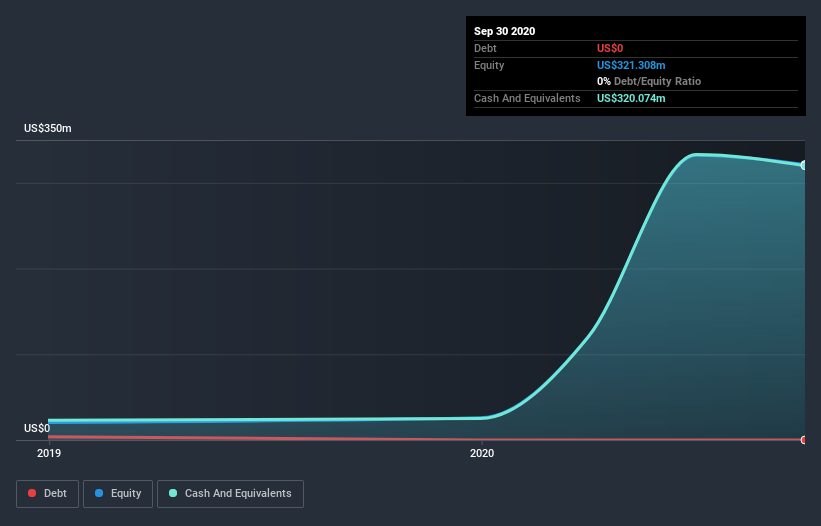The image size is (821, 526).
Task: Click the US$320.074m cash value
Action: (631, 98)
